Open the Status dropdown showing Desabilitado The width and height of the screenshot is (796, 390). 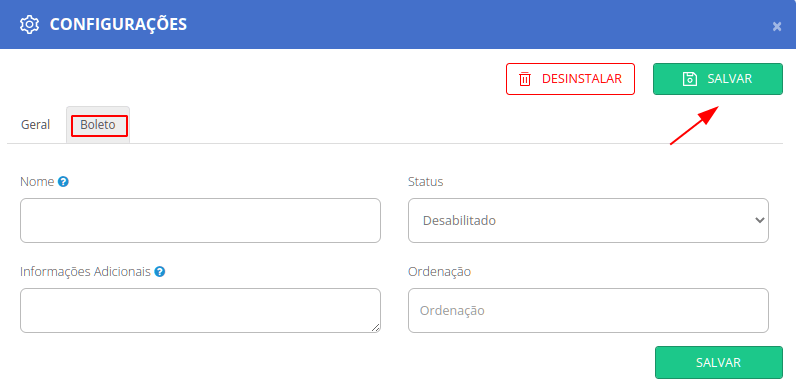click(588, 220)
